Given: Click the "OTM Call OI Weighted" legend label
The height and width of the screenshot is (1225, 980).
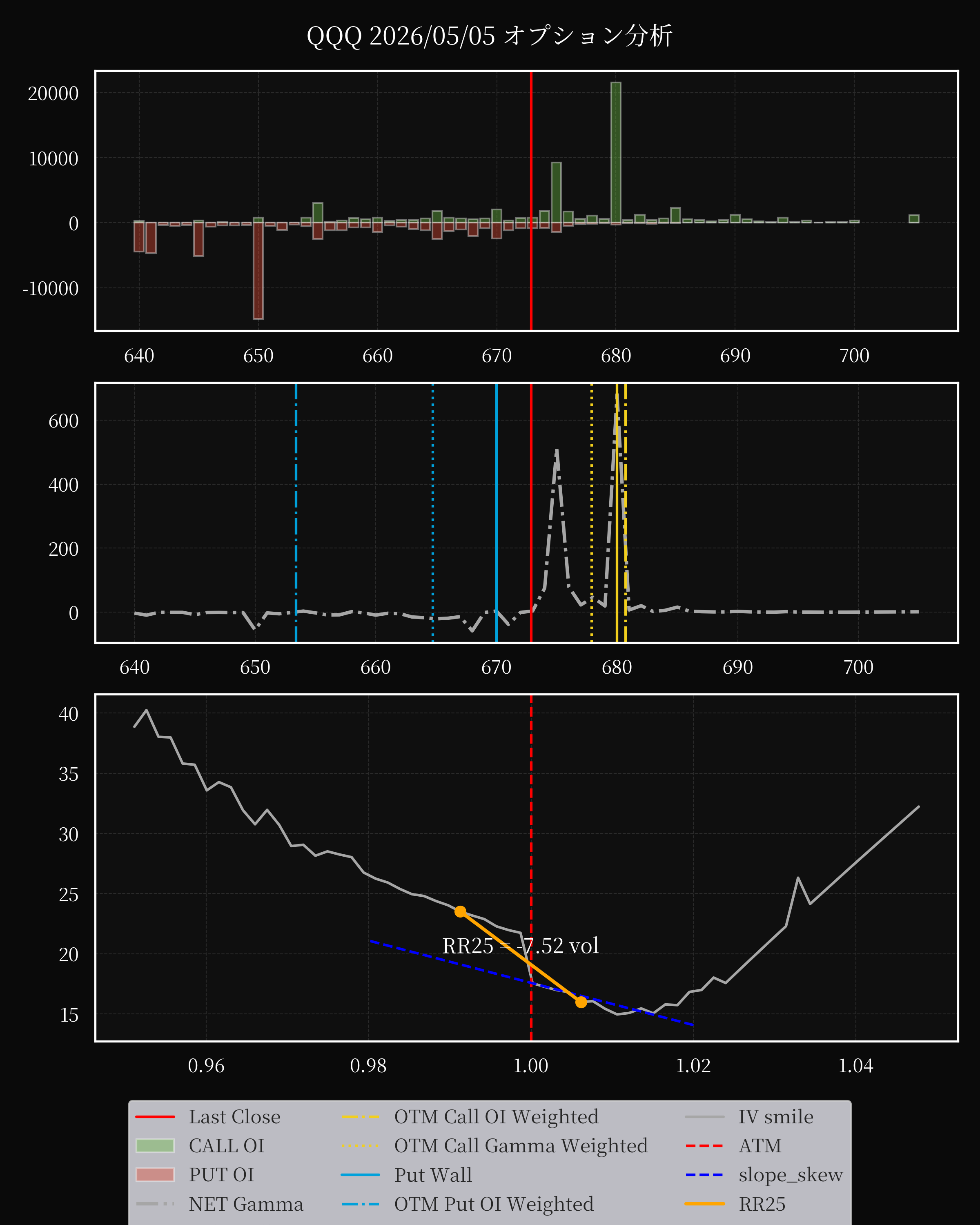Looking at the screenshot, I should (x=497, y=1117).
